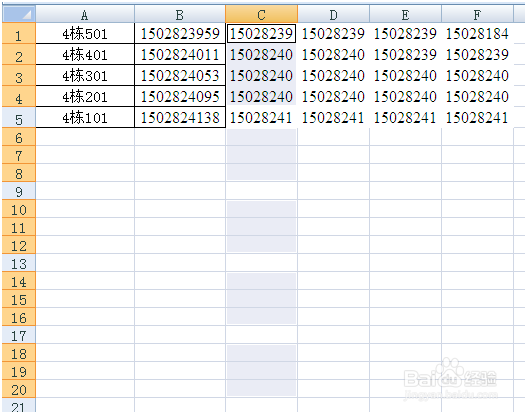527x414 pixels.
Task: Click cell C2 in column C
Action: (261, 54)
